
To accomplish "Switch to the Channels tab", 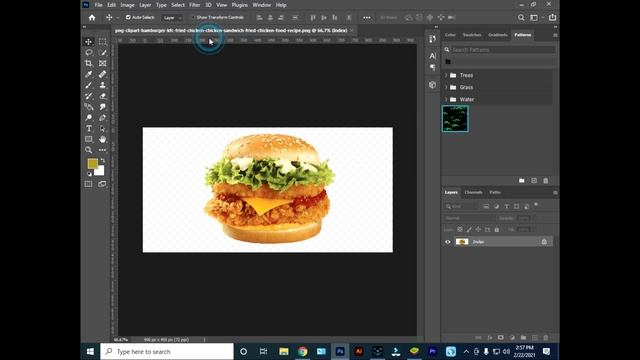I will pos(473,192).
